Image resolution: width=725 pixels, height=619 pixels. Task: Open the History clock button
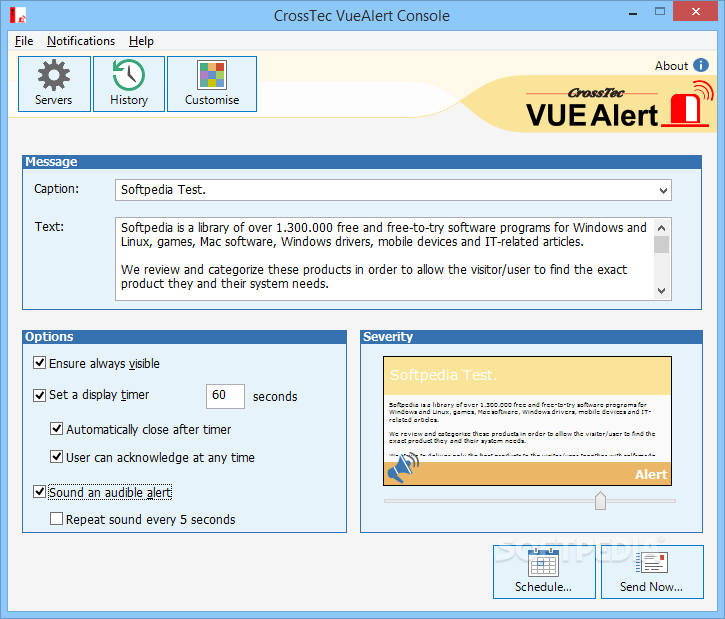point(129,84)
